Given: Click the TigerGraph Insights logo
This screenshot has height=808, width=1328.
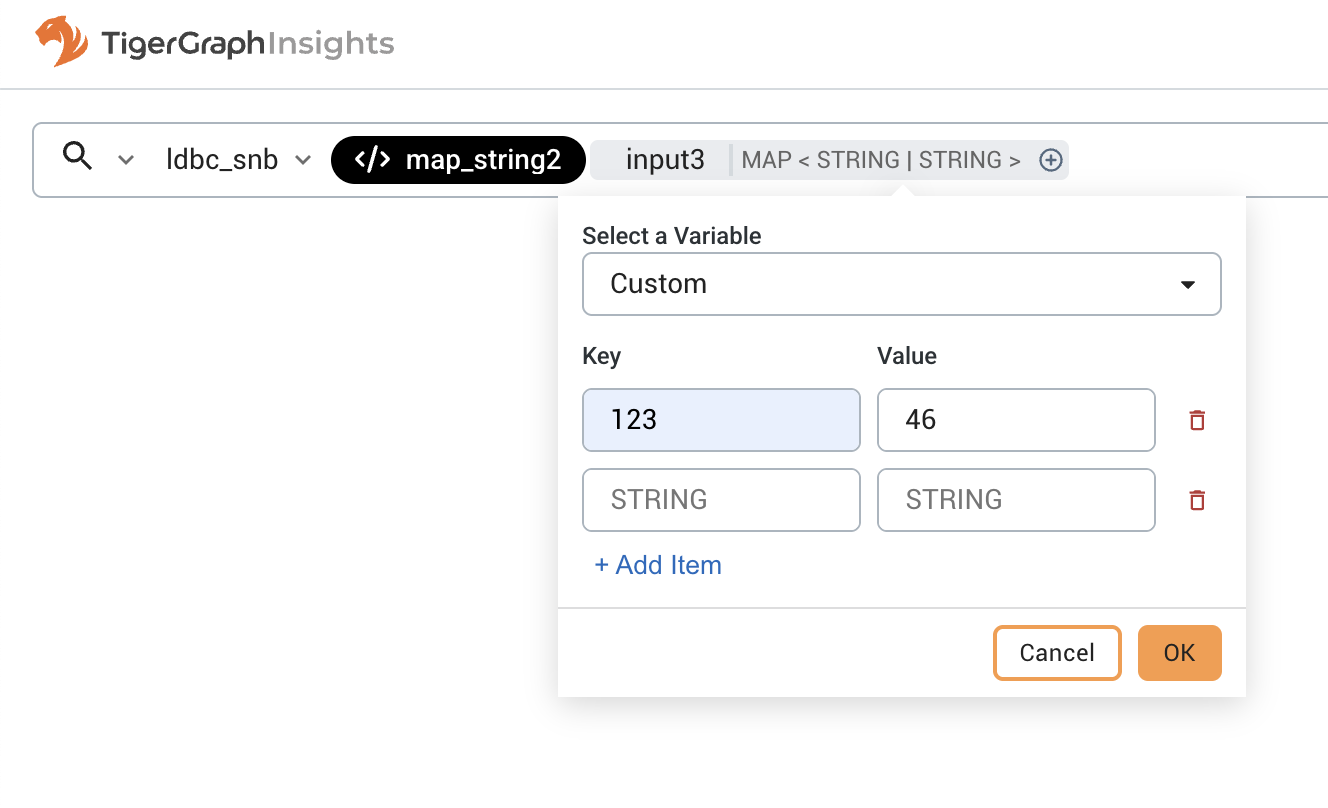Looking at the screenshot, I should [215, 42].
